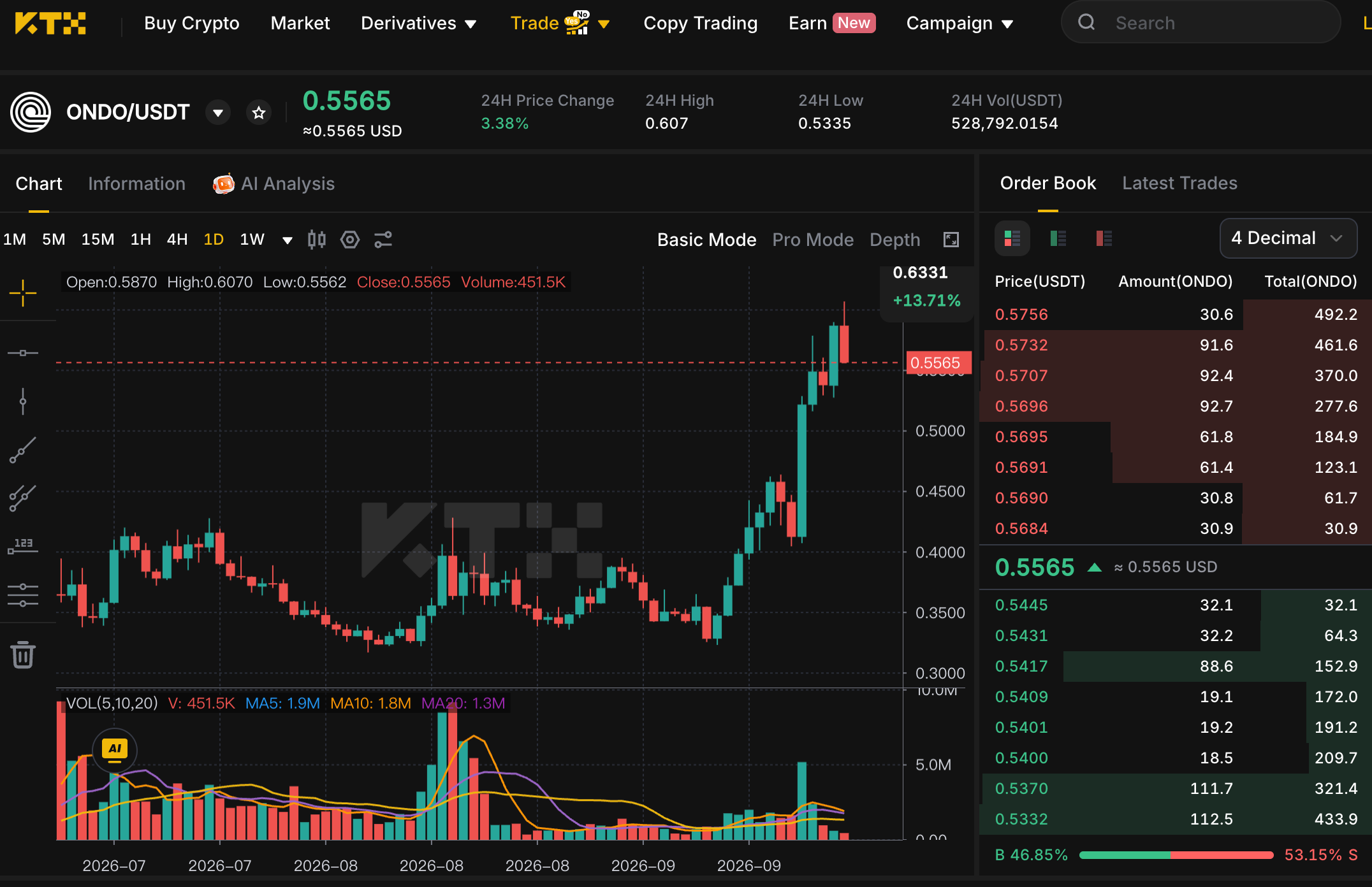Show asks-only order book view
This screenshot has height=887, width=1372.
(x=1104, y=238)
